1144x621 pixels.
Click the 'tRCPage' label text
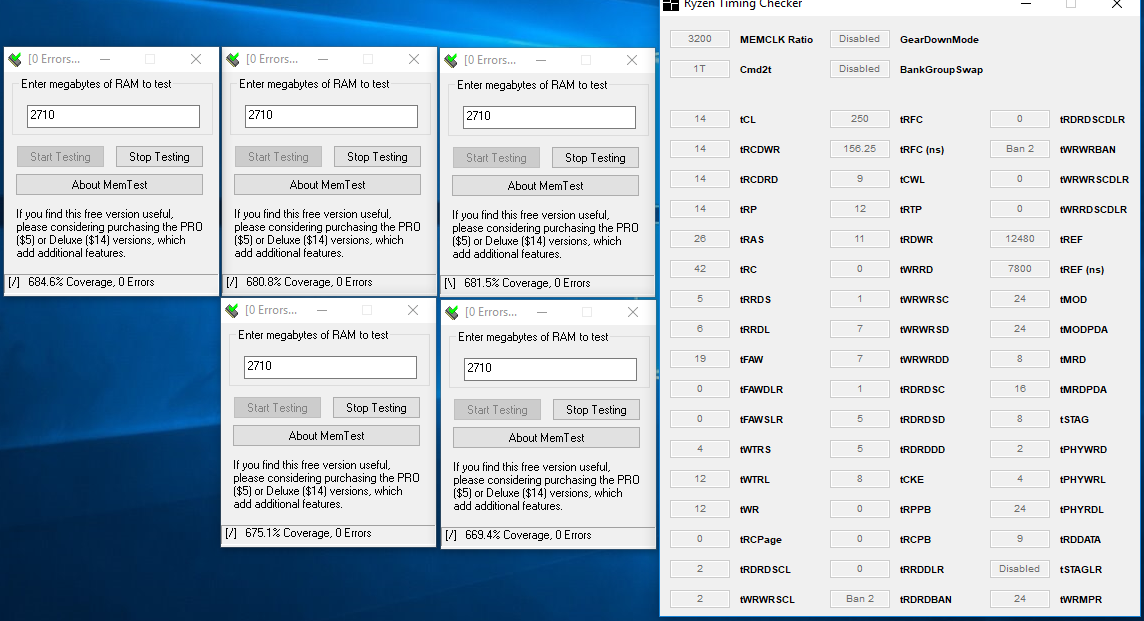(760, 539)
